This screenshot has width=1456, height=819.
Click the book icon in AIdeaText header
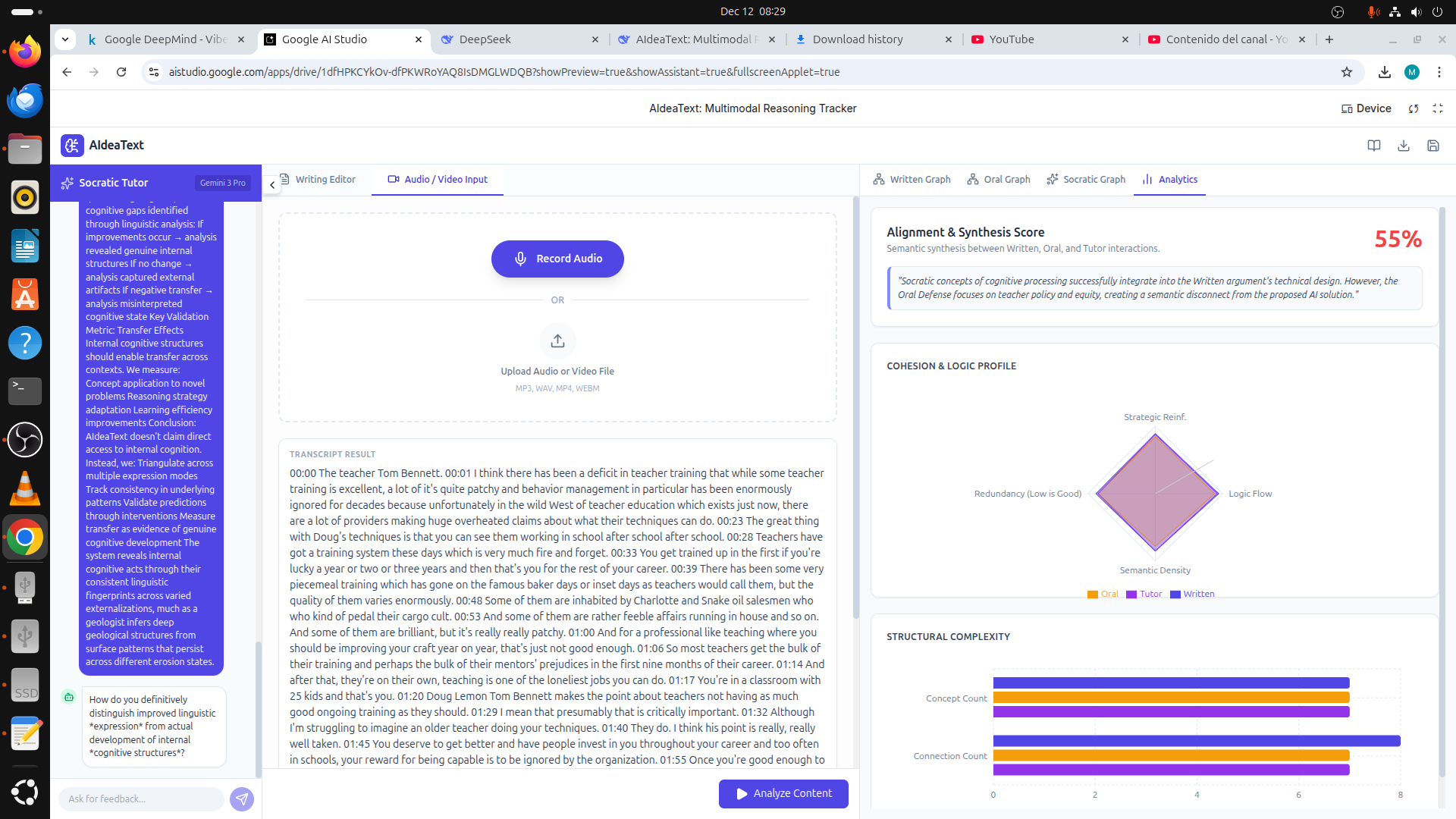(1373, 146)
